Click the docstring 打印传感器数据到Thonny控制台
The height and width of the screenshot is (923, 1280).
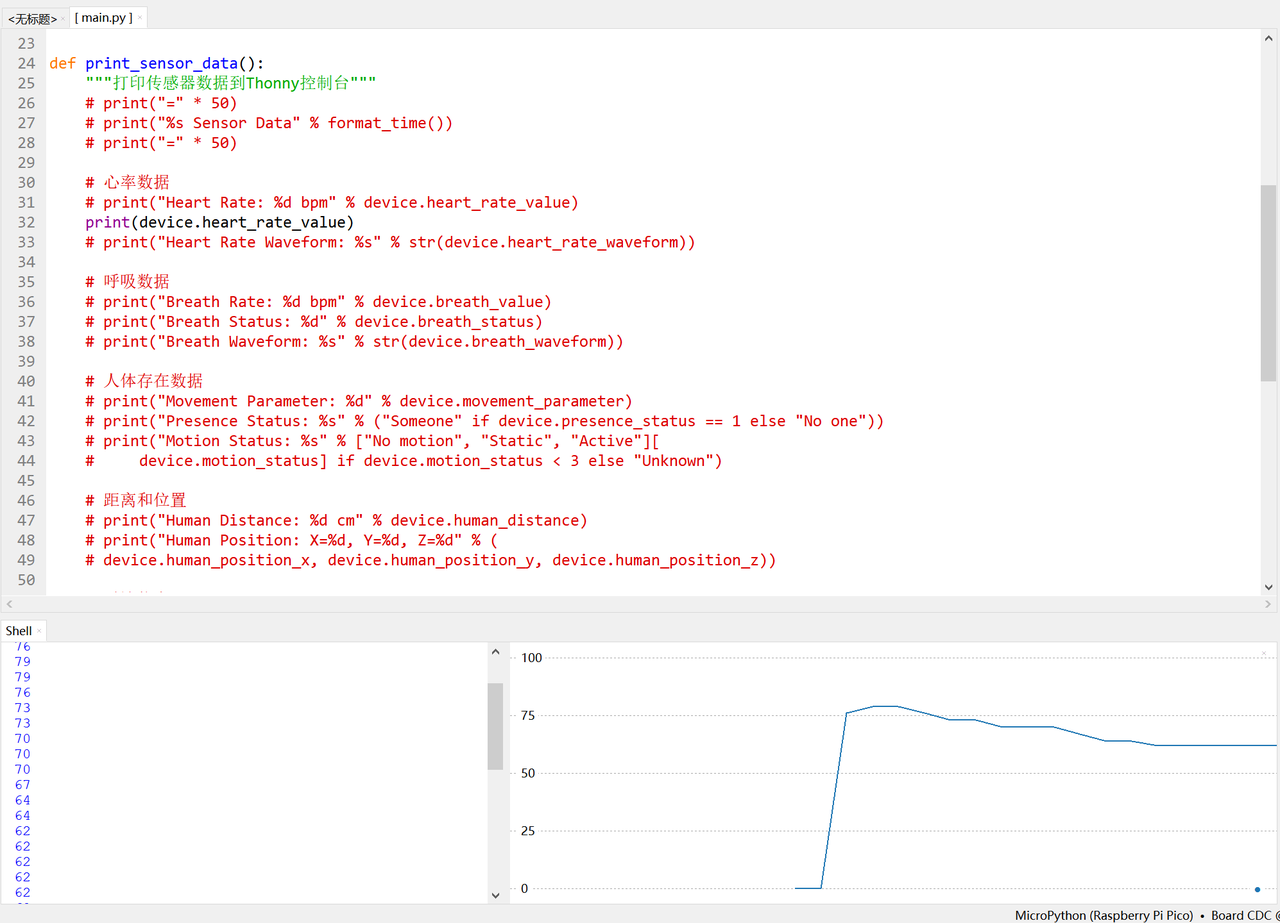coord(231,83)
